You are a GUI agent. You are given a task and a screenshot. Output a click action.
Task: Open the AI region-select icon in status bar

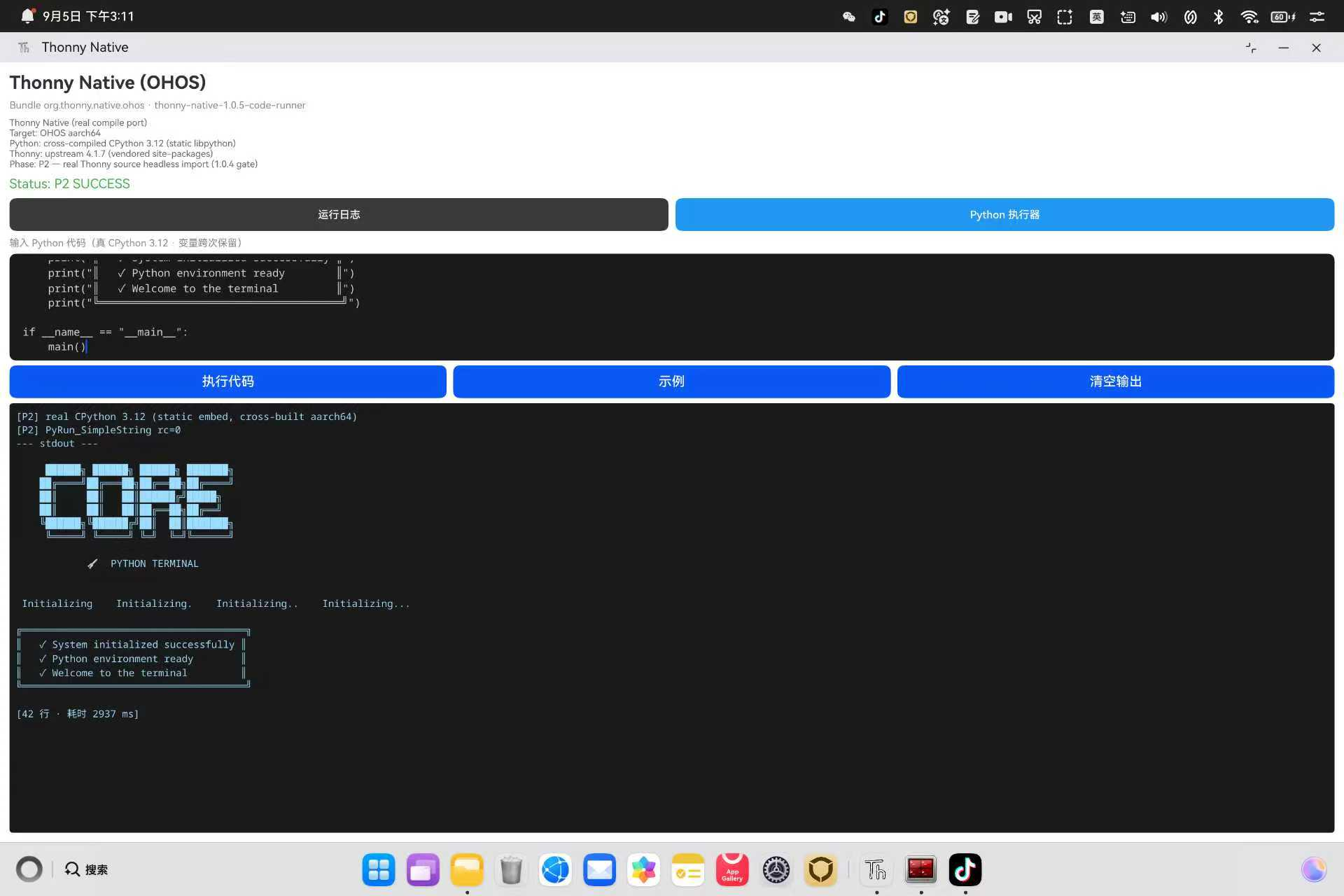(x=1065, y=17)
